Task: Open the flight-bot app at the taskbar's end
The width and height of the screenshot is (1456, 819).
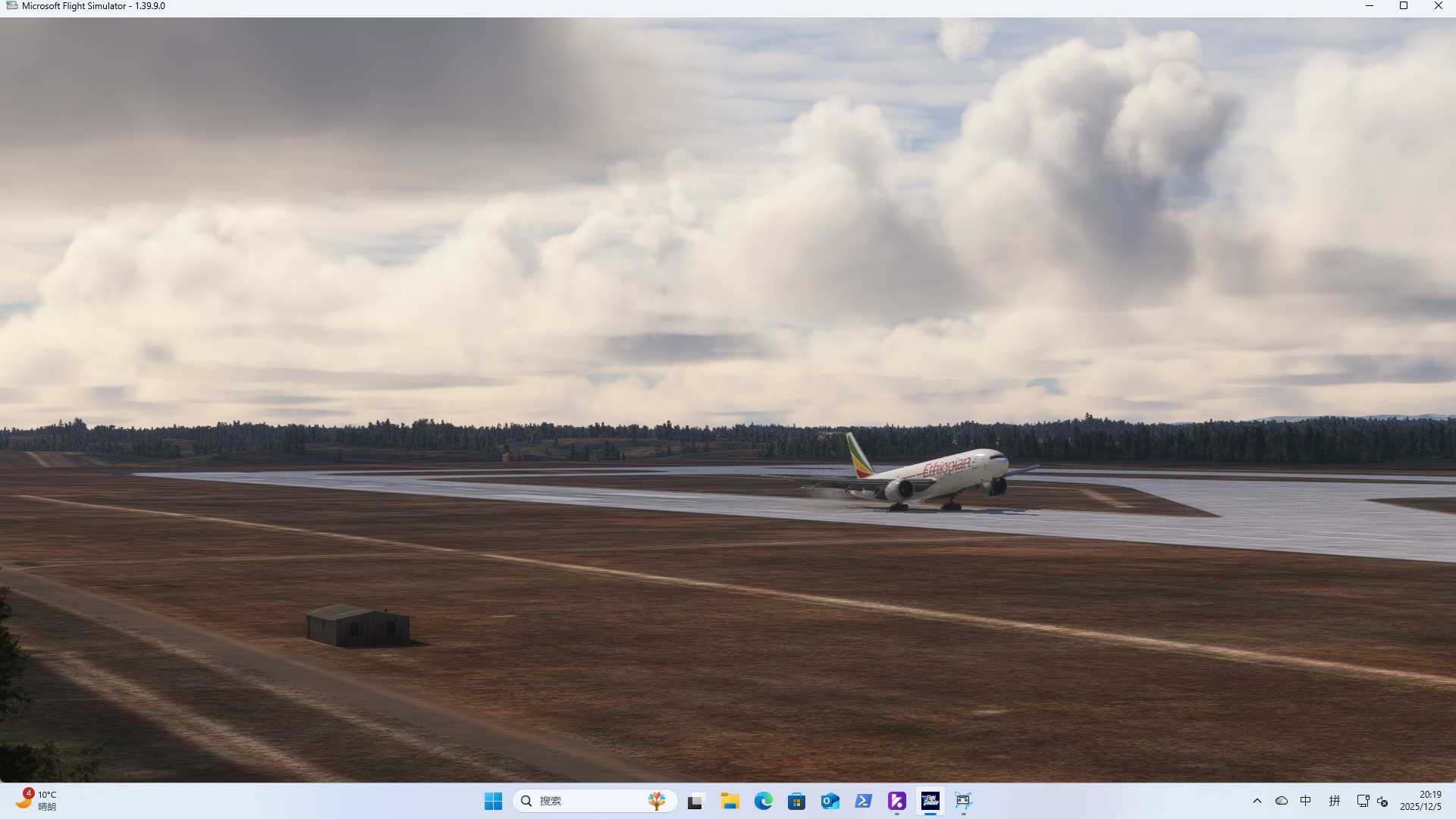Action: click(964, 801)
